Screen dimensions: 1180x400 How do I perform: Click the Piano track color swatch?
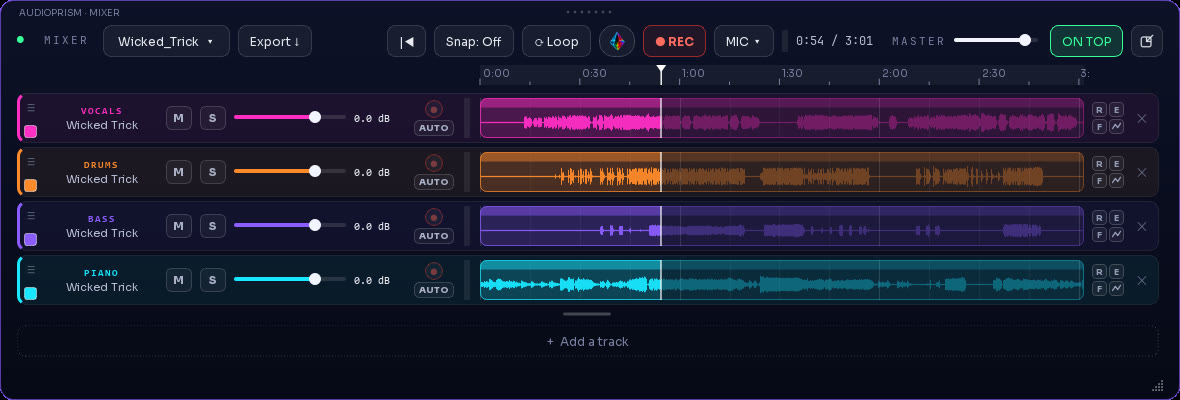click(31, 294)
